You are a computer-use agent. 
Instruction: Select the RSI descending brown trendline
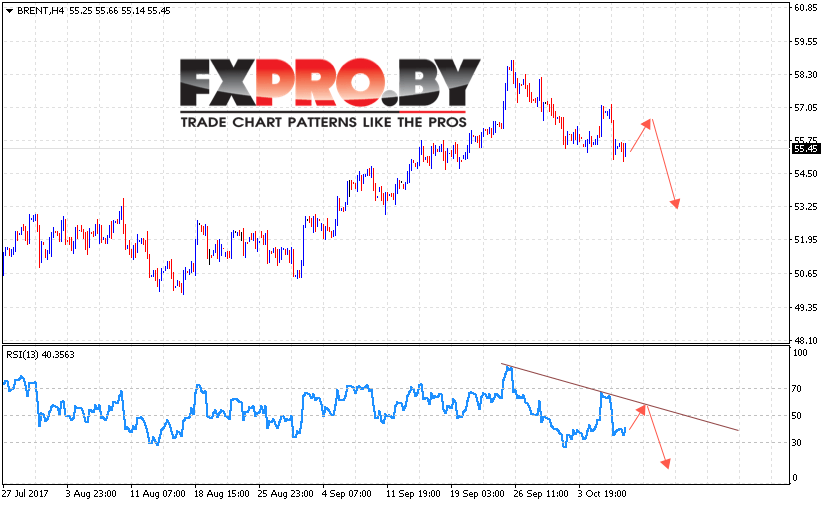tap(620, 397)
